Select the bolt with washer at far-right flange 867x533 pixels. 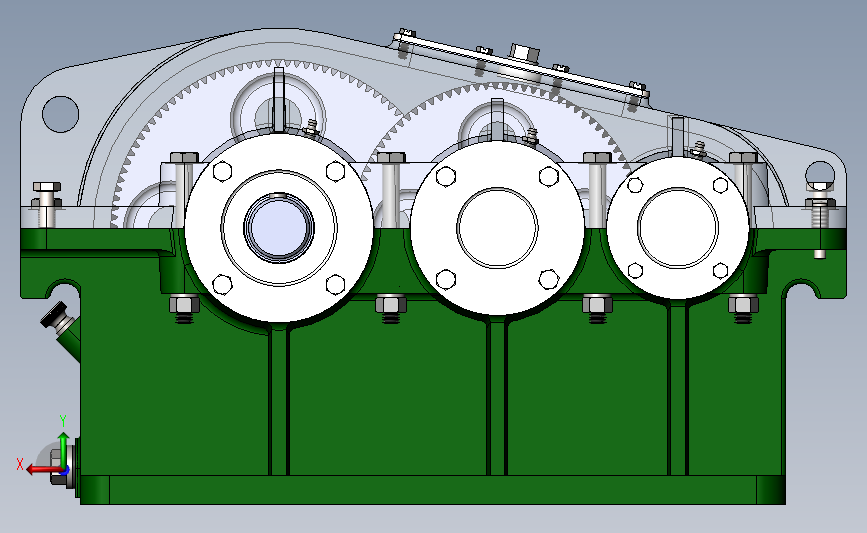(x=820, y=221)
